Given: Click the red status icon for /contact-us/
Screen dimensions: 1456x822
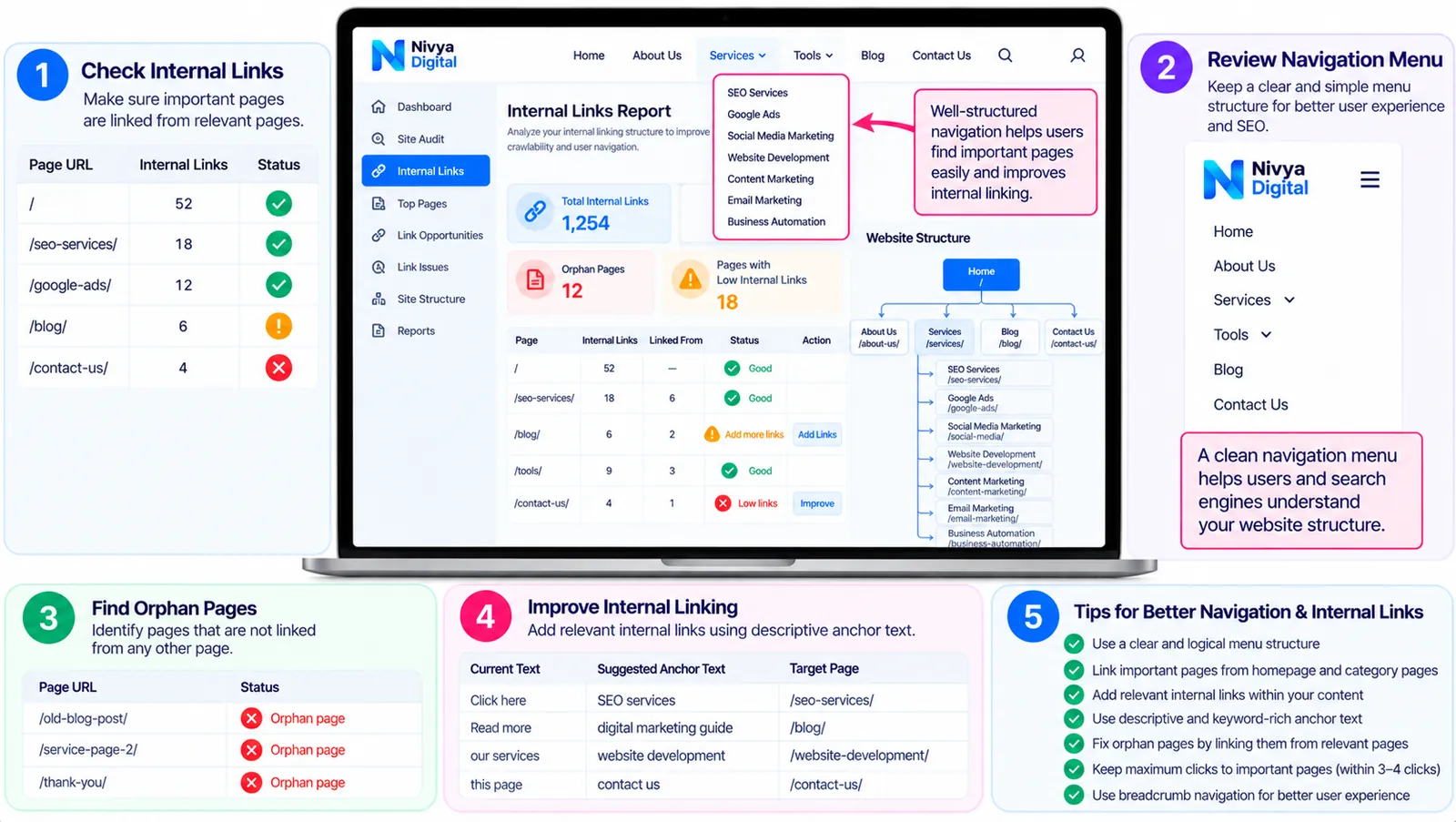Looking at the screenshot, I should point(278,368).
